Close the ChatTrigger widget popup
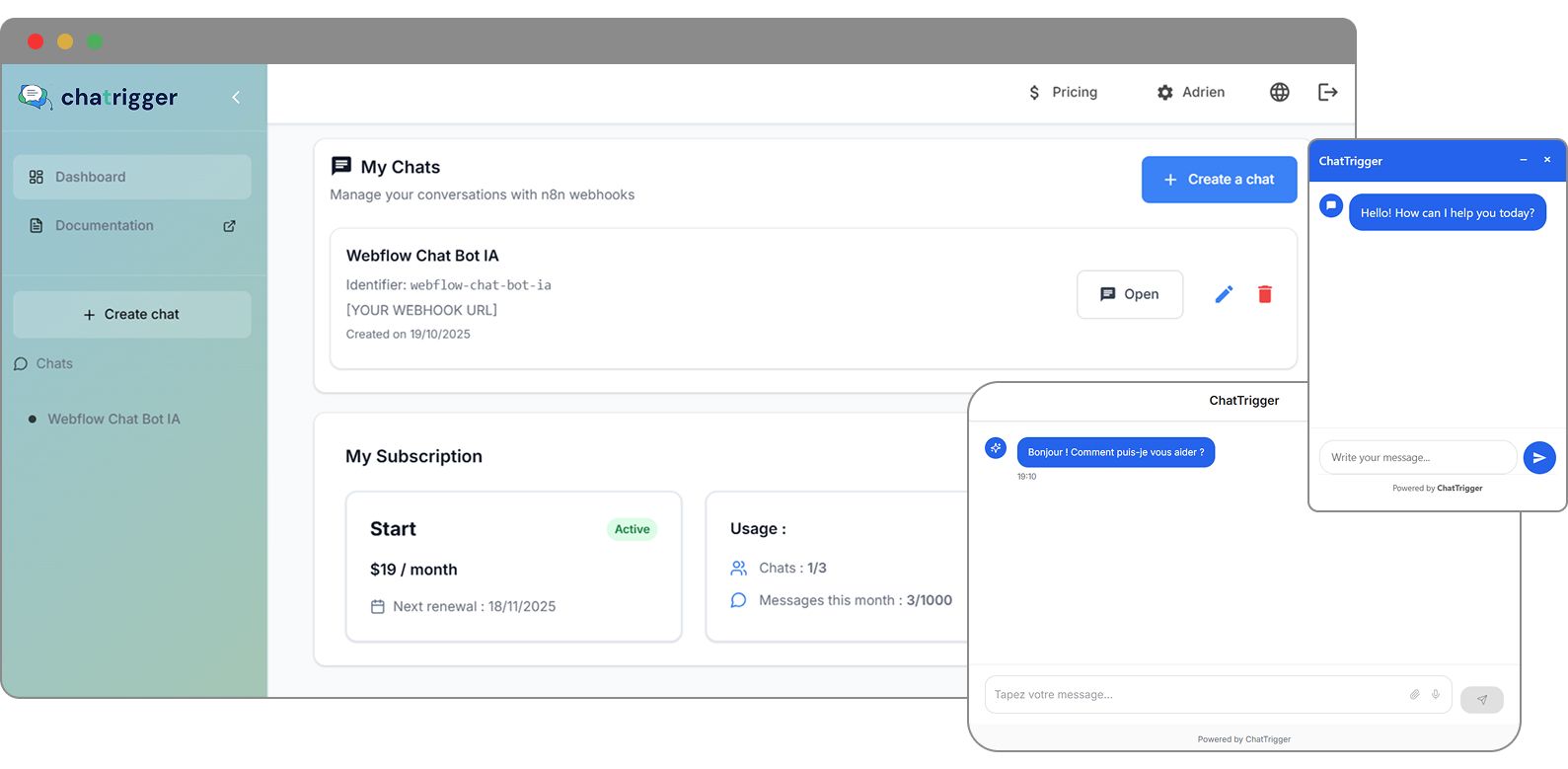The height and width of the screenshot is (769, 1568). pos(1547,160)
